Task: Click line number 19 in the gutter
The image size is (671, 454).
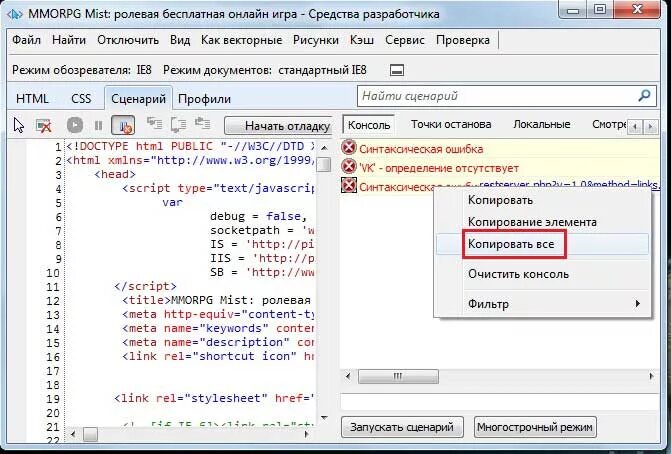Action: click(x=53, y=399)
